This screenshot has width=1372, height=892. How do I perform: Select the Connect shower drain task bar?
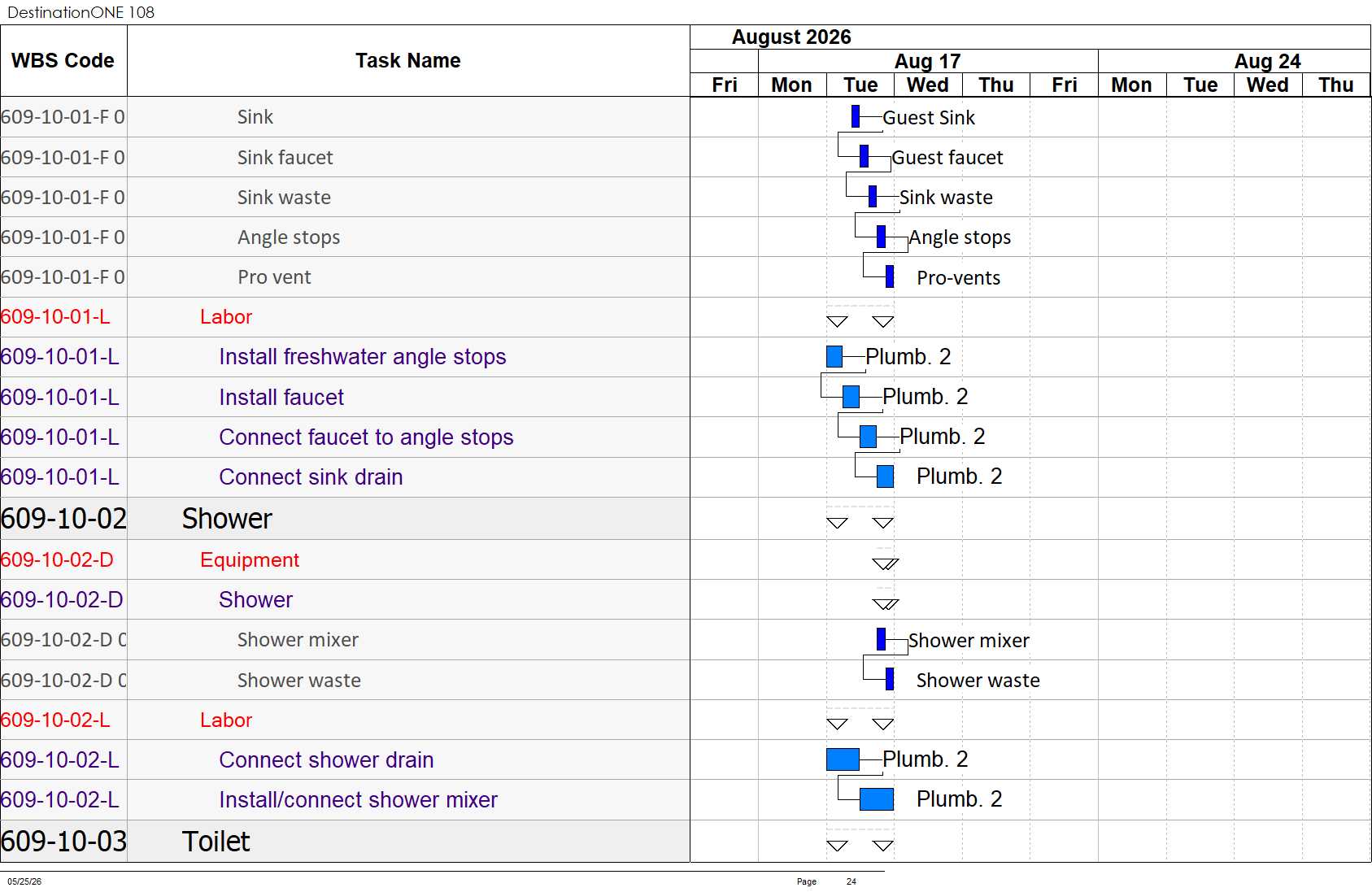pos(843,759)
